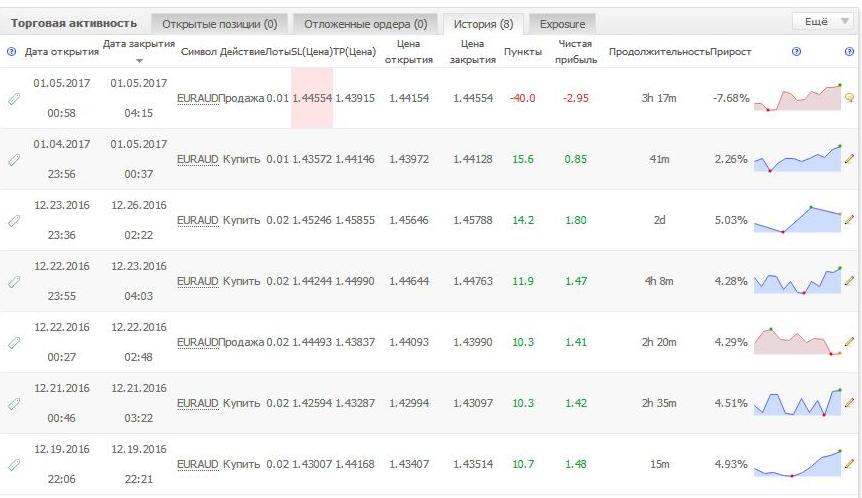Click pencil edit icon on 2.26% trade row
862x498 pixels.
pyautogui.click(x=849, y=159)
